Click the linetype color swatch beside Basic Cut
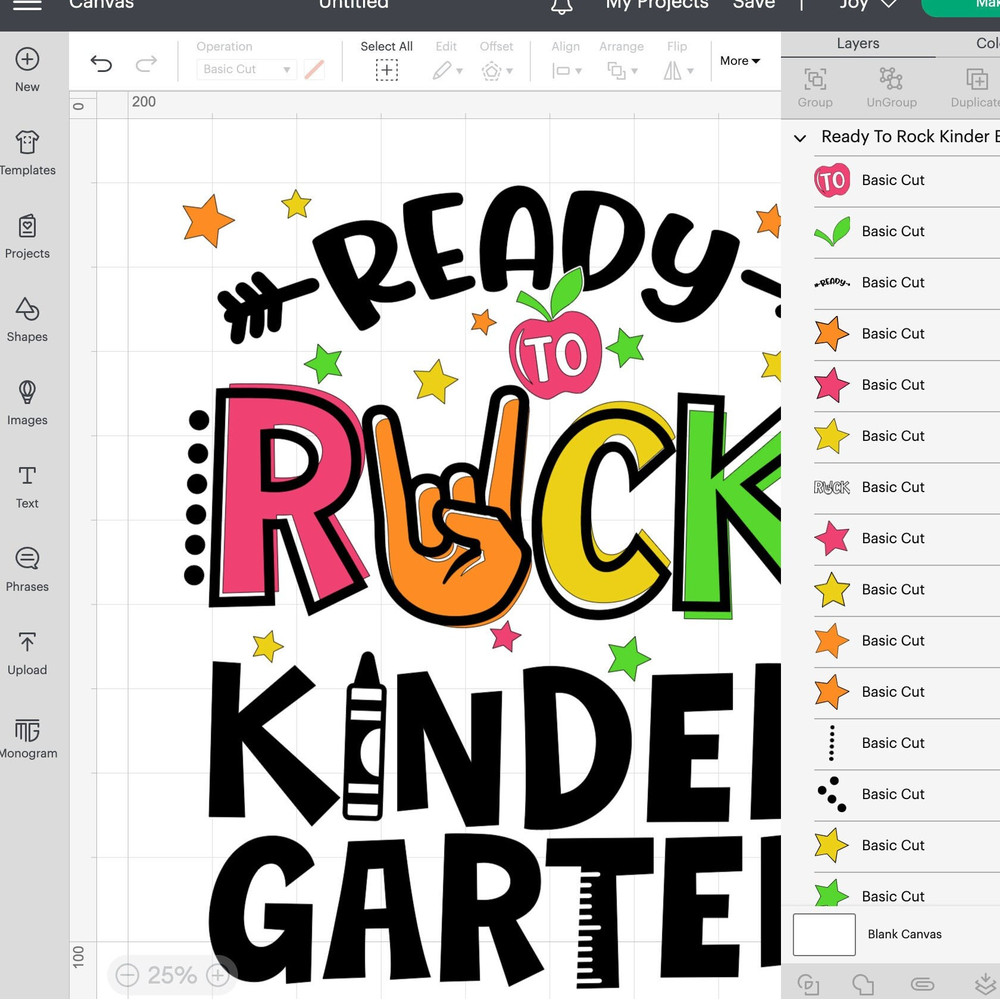This screenshot has height=1000, width=1000. tap(314, 69)
